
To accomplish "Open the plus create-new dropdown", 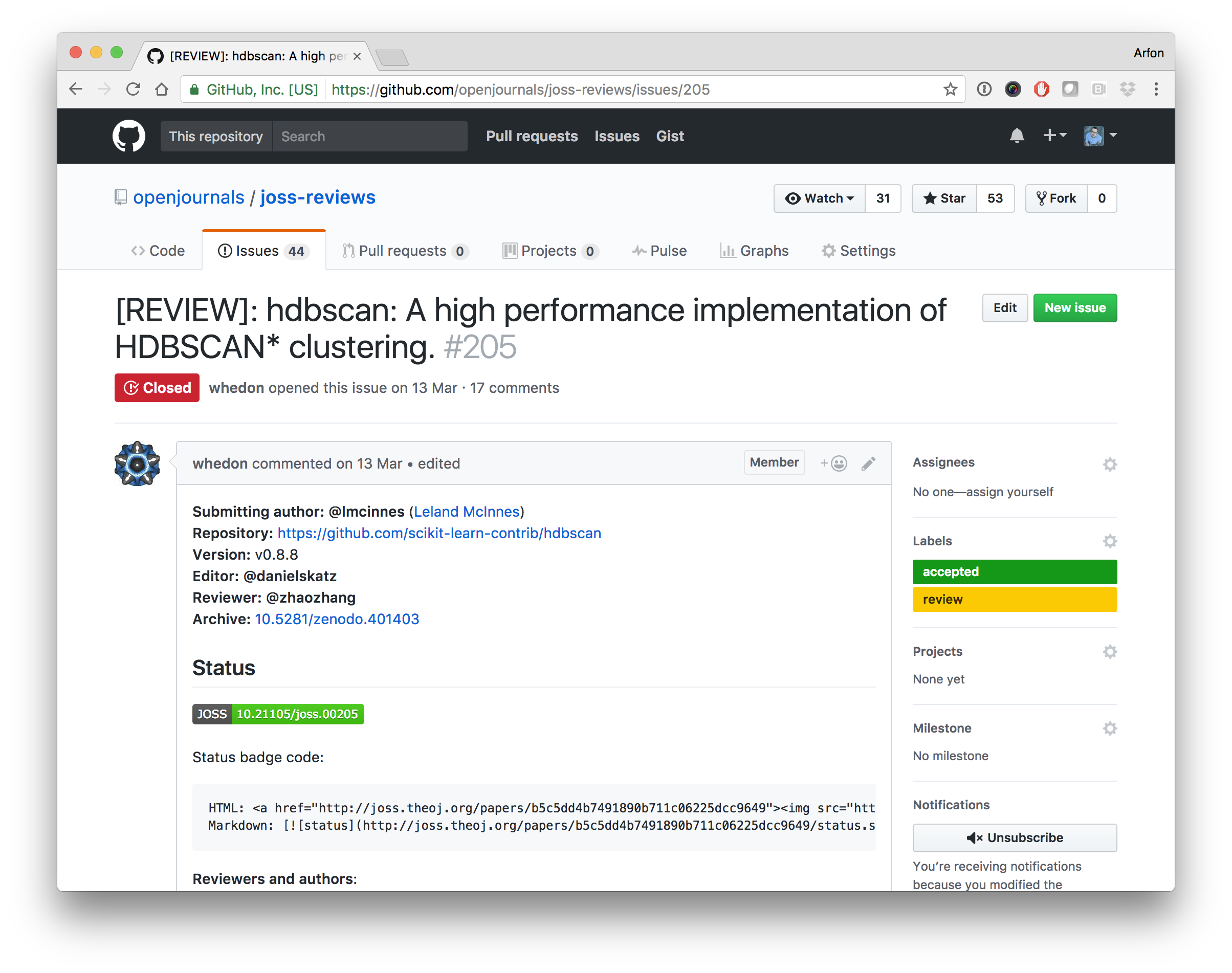I will click(x=1054, y=136).
